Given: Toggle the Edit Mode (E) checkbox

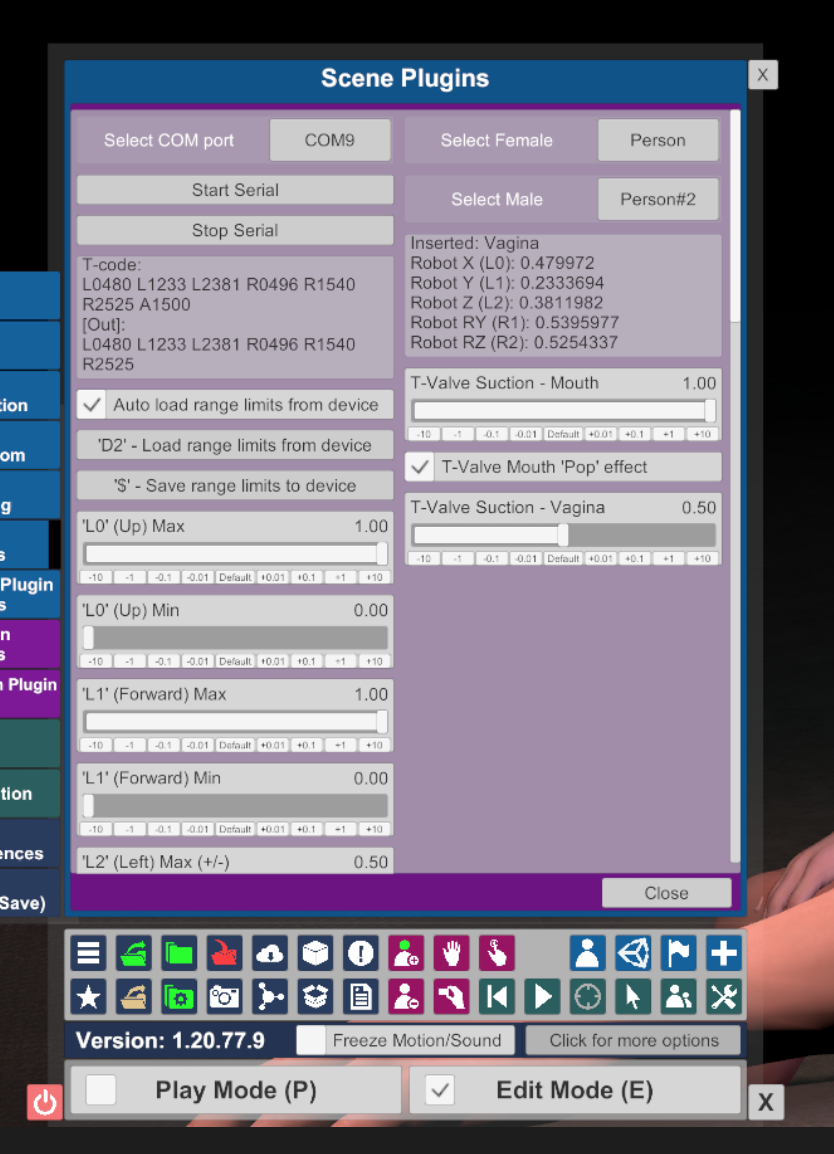Looking at the screenshot, I should point(440,1090).
